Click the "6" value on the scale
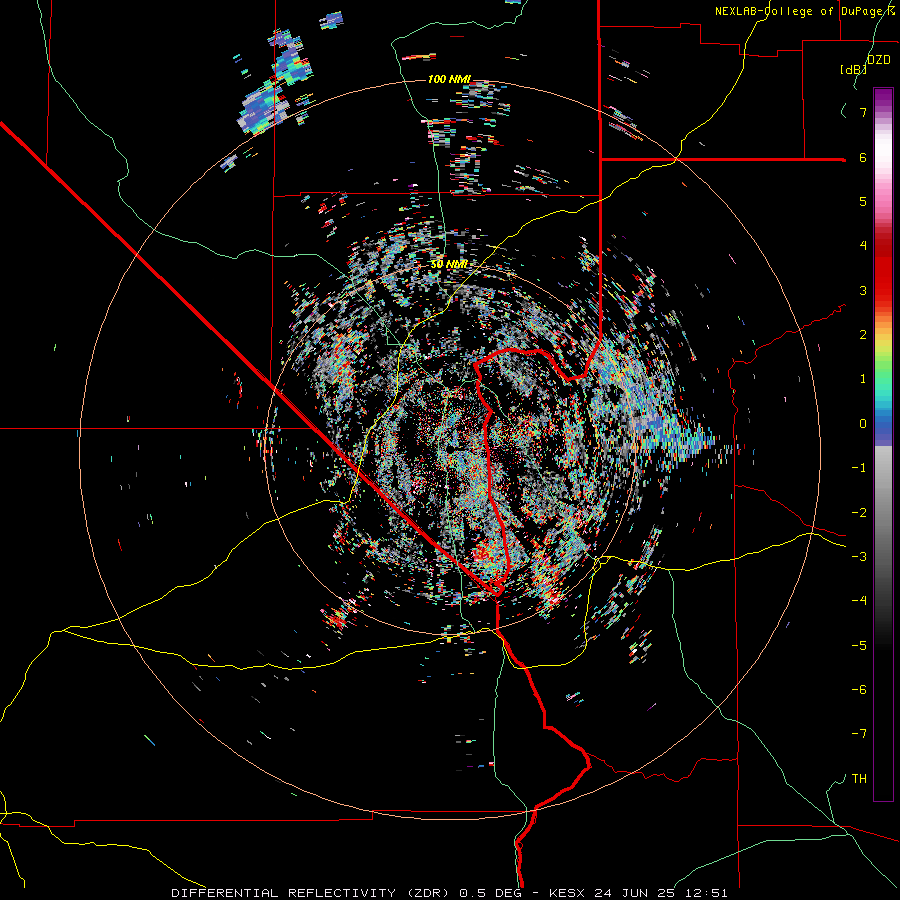This screenshot has height=900, width=900. [x=863, y=157]
